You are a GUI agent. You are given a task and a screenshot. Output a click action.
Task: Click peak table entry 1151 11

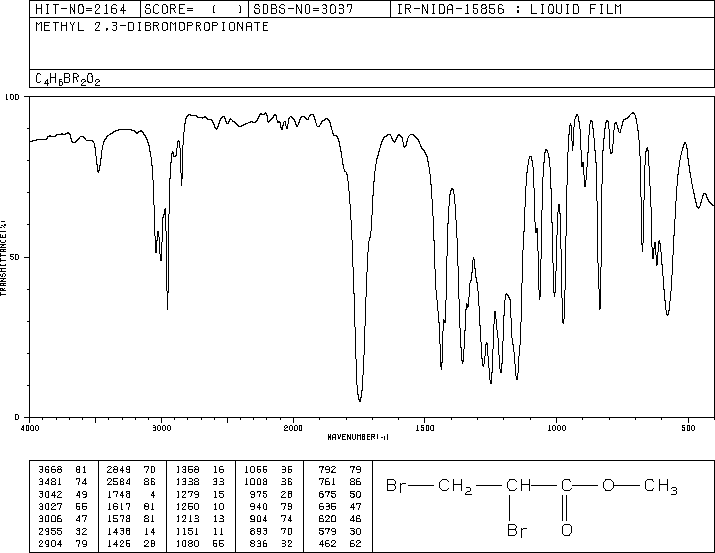[200, 532]
